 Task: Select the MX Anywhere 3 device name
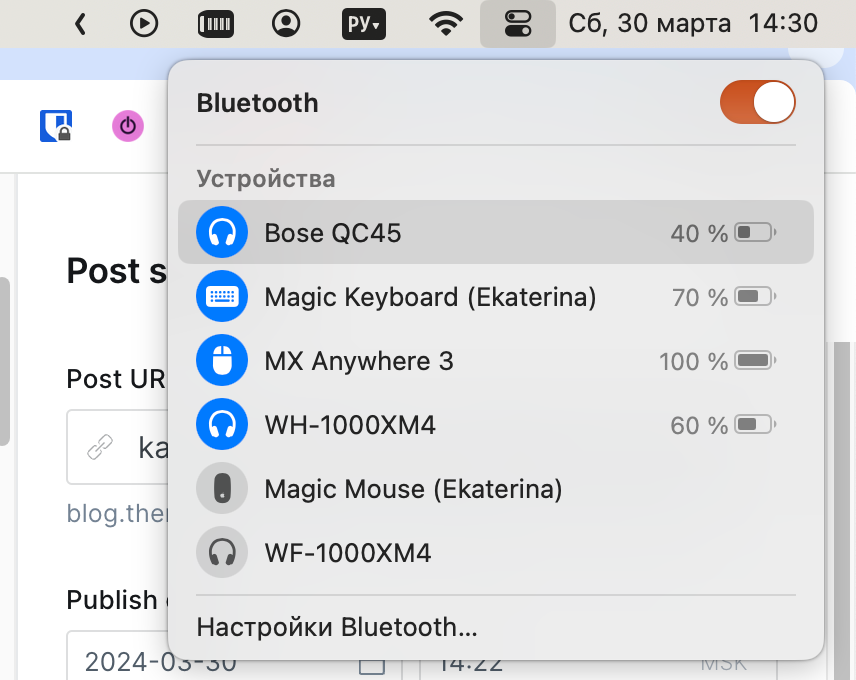359,361
